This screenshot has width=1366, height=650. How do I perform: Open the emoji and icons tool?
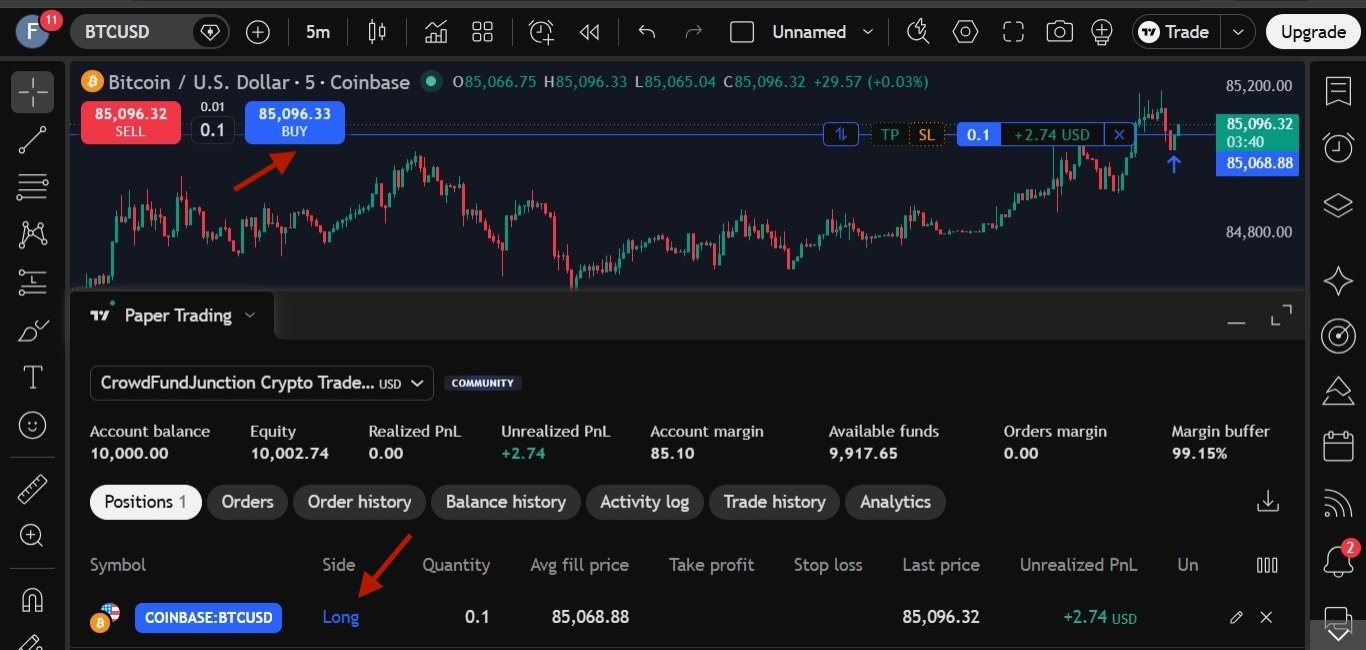pos(33,425)
